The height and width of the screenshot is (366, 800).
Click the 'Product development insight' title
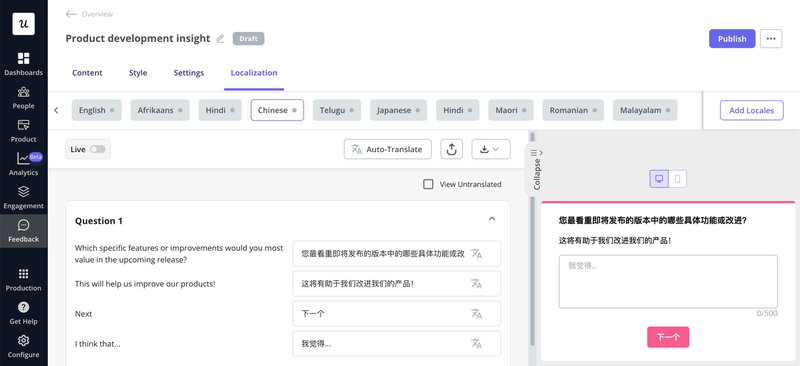(x=138, y=39)
